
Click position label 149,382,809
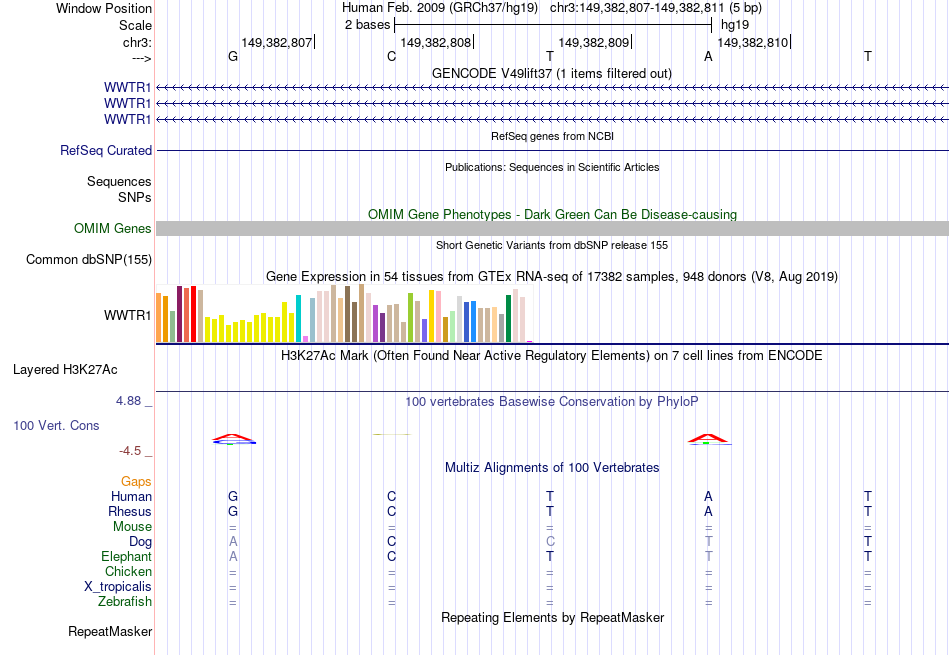pos(594,42)
